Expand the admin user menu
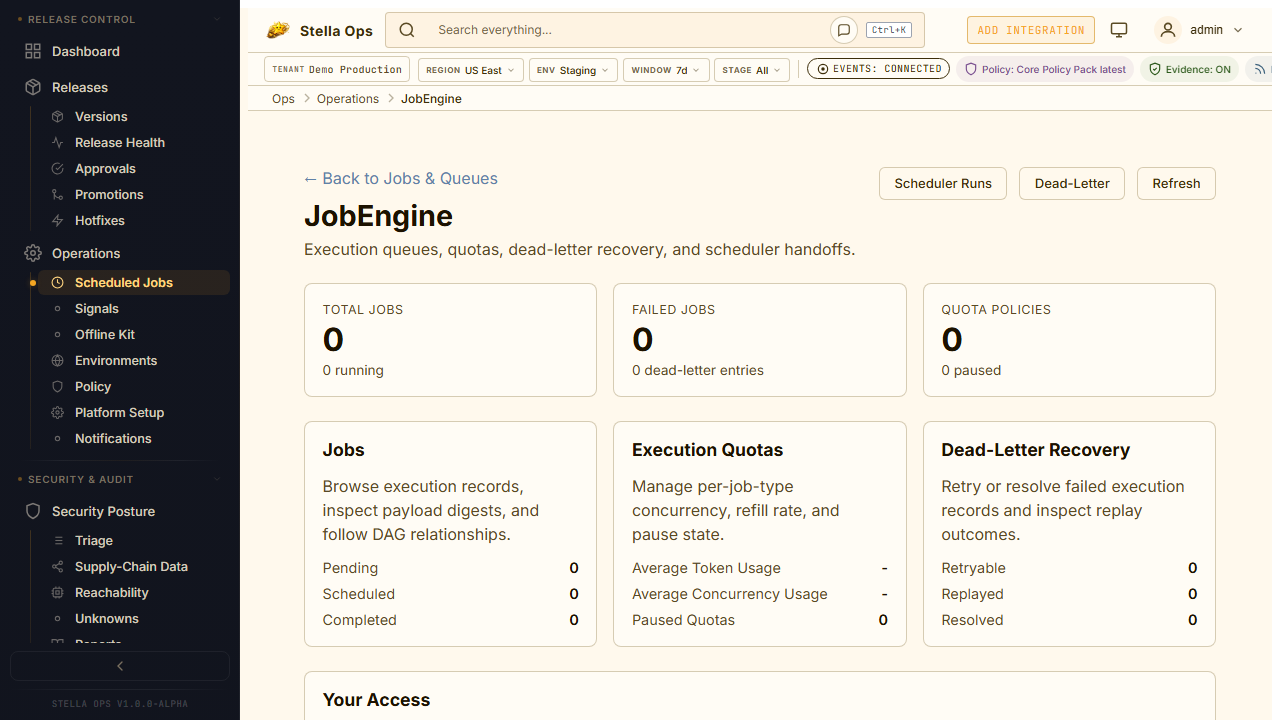Image resolution: width=1280 pixels, height=720 pixels. tap(1199, 30)
